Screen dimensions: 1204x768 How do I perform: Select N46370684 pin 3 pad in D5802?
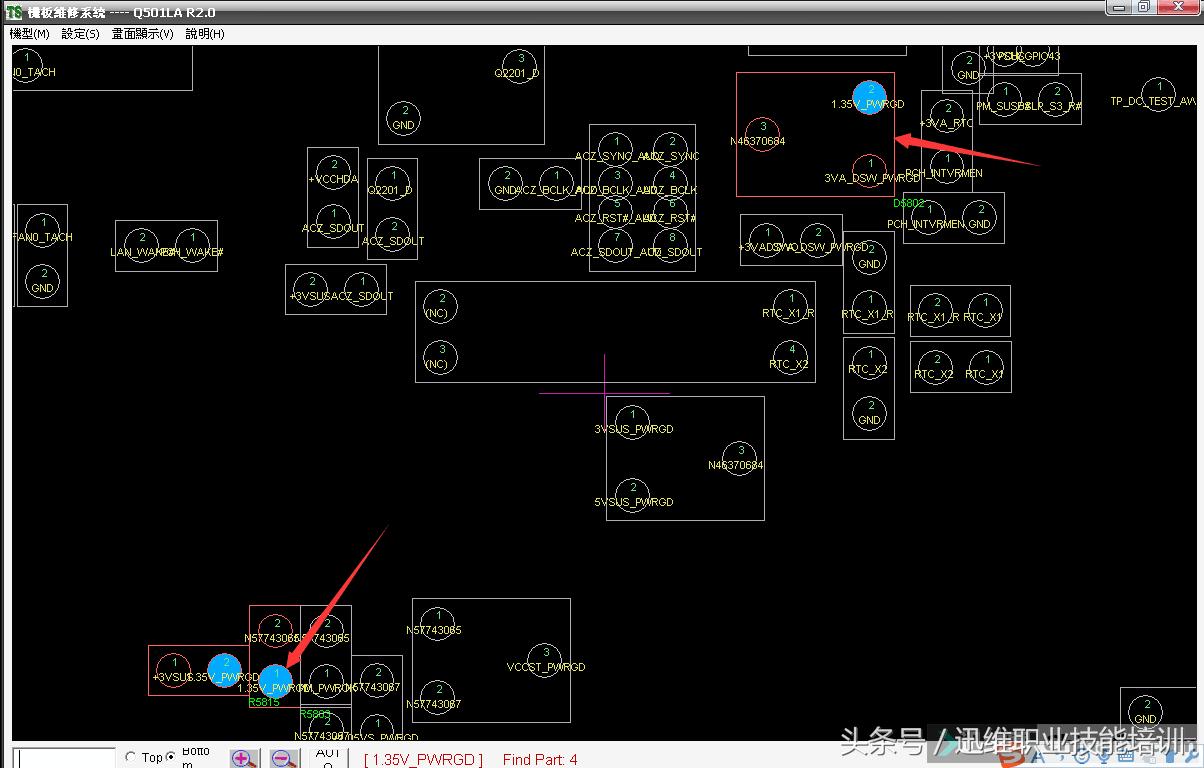coord(763,133)
